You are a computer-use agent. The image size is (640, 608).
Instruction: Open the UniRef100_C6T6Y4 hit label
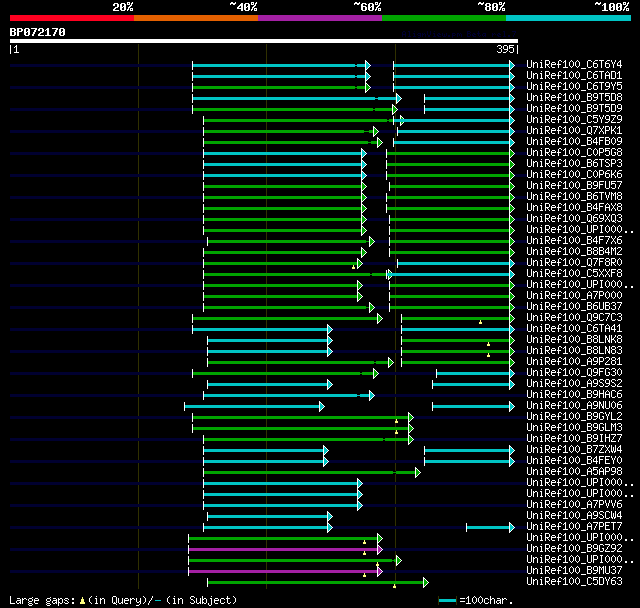[574, 64]
